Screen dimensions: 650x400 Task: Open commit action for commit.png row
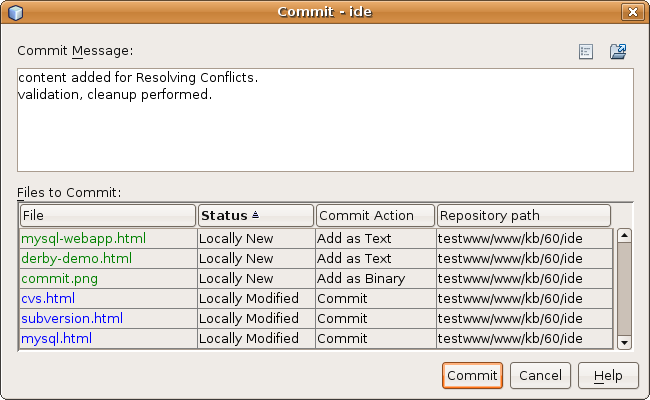coord(375,279)
